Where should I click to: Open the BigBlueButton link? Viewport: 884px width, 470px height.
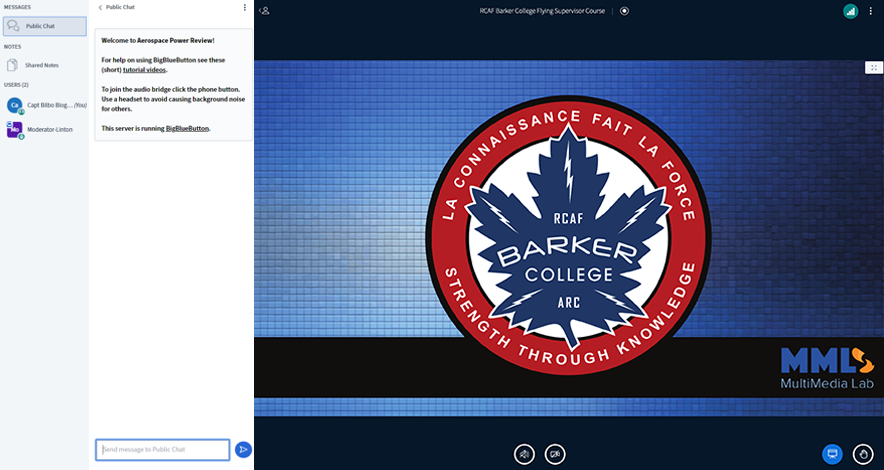(187, 128)
